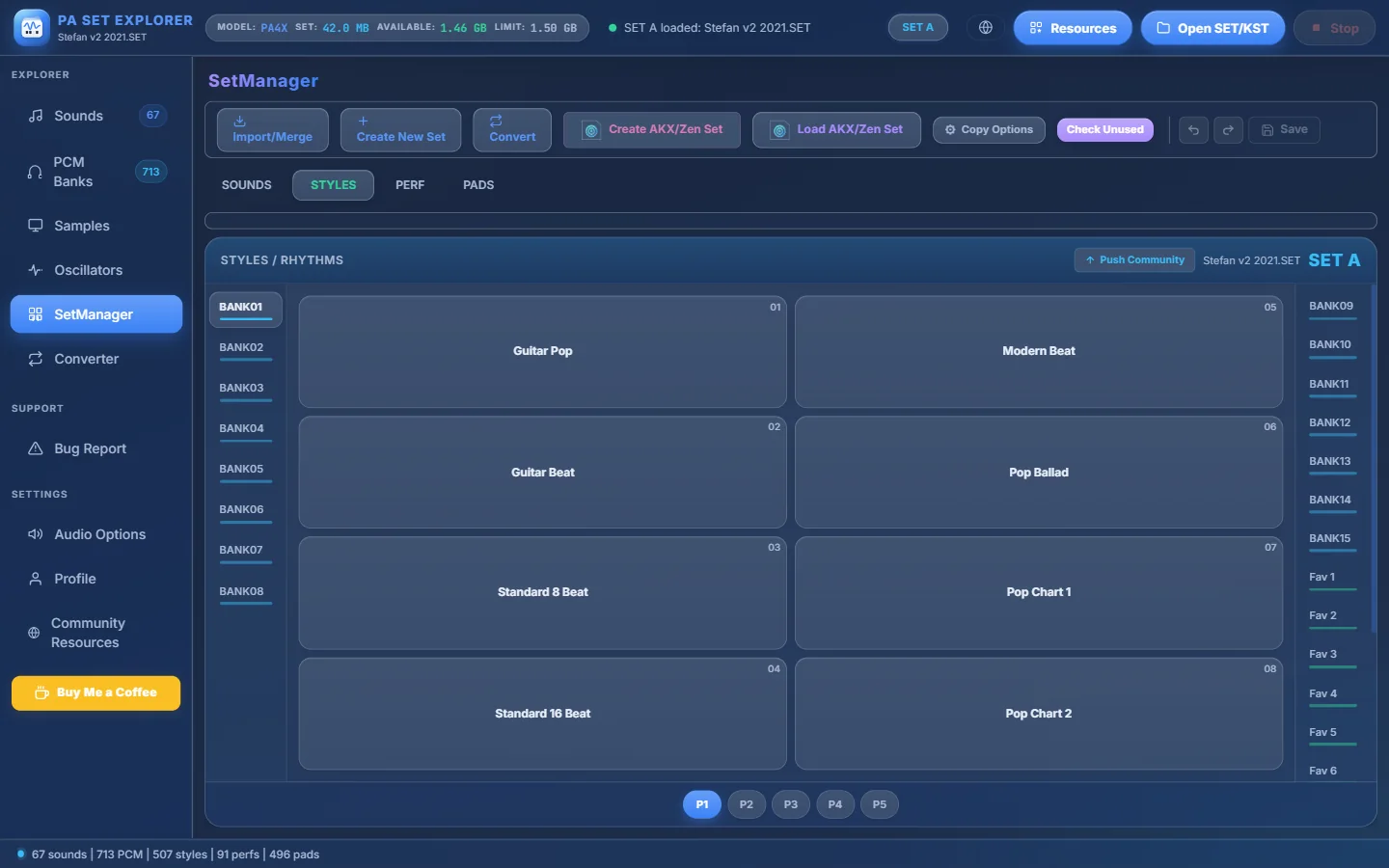Click the memory info readout in header
This screenshot has width=1389, height=868.
[396, 28]
